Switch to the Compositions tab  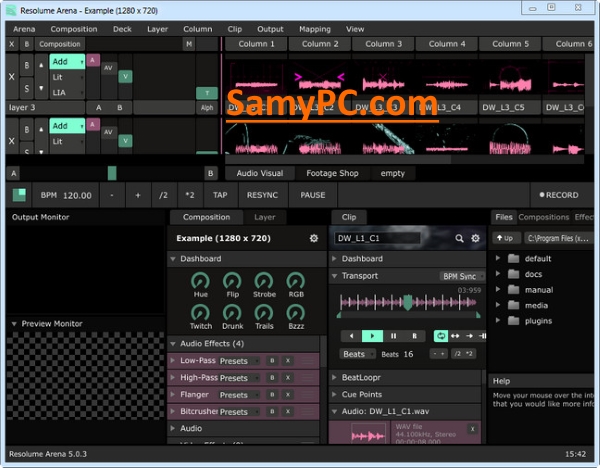(x=543, y=217)
